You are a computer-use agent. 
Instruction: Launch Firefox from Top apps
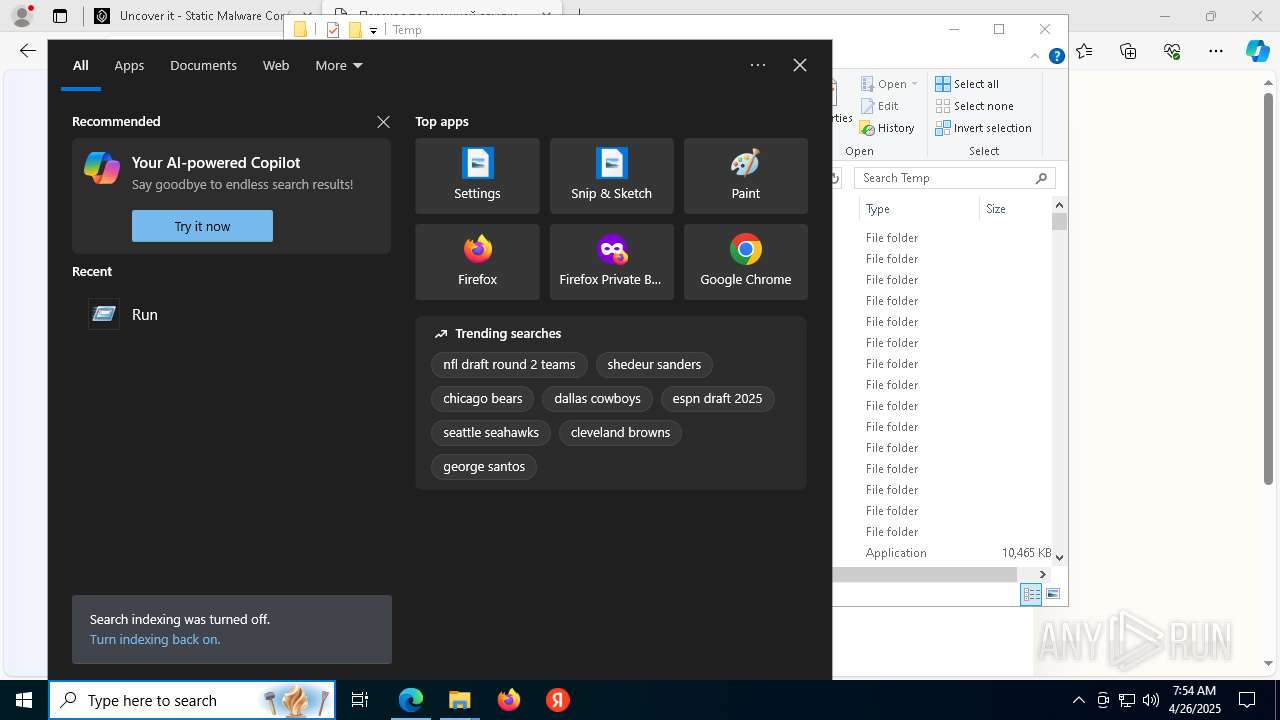477,262
